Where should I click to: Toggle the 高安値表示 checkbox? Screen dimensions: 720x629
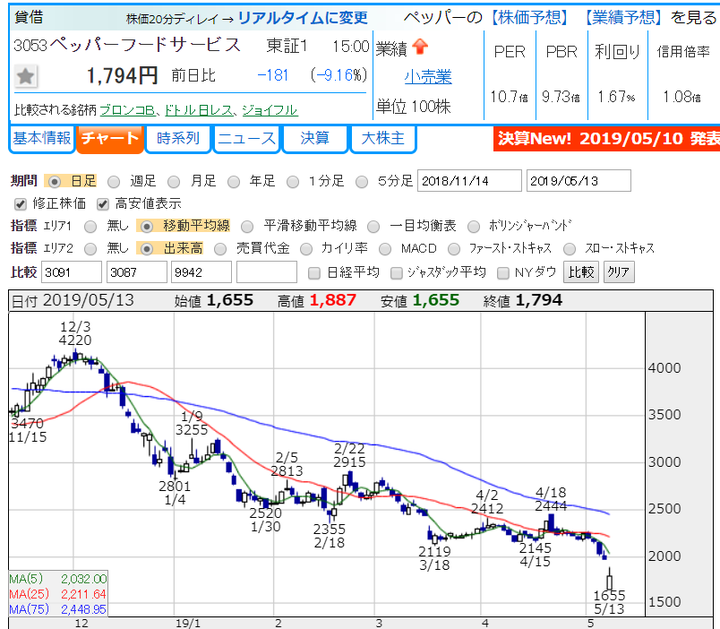point(103,204)
